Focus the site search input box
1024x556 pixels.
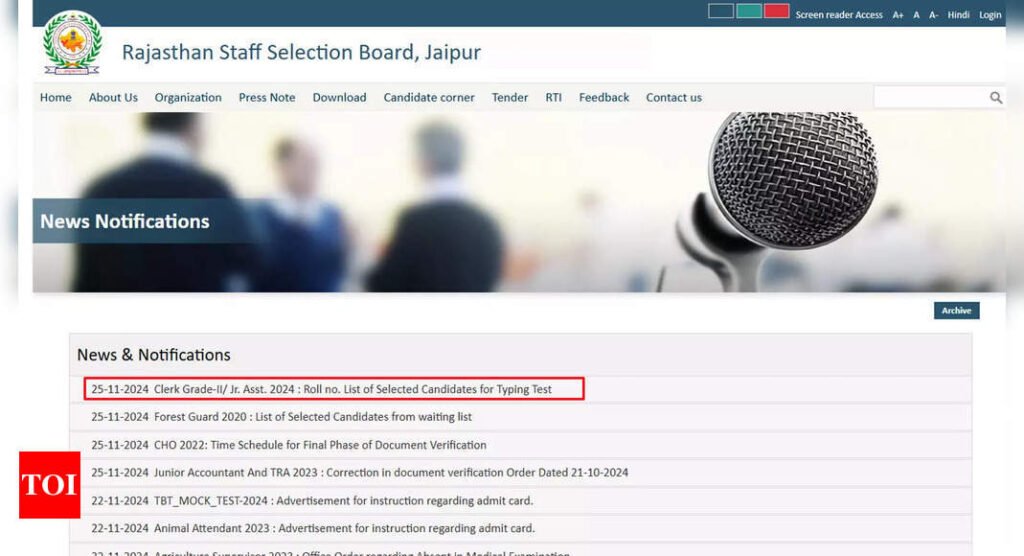click(x=931, y=97)
